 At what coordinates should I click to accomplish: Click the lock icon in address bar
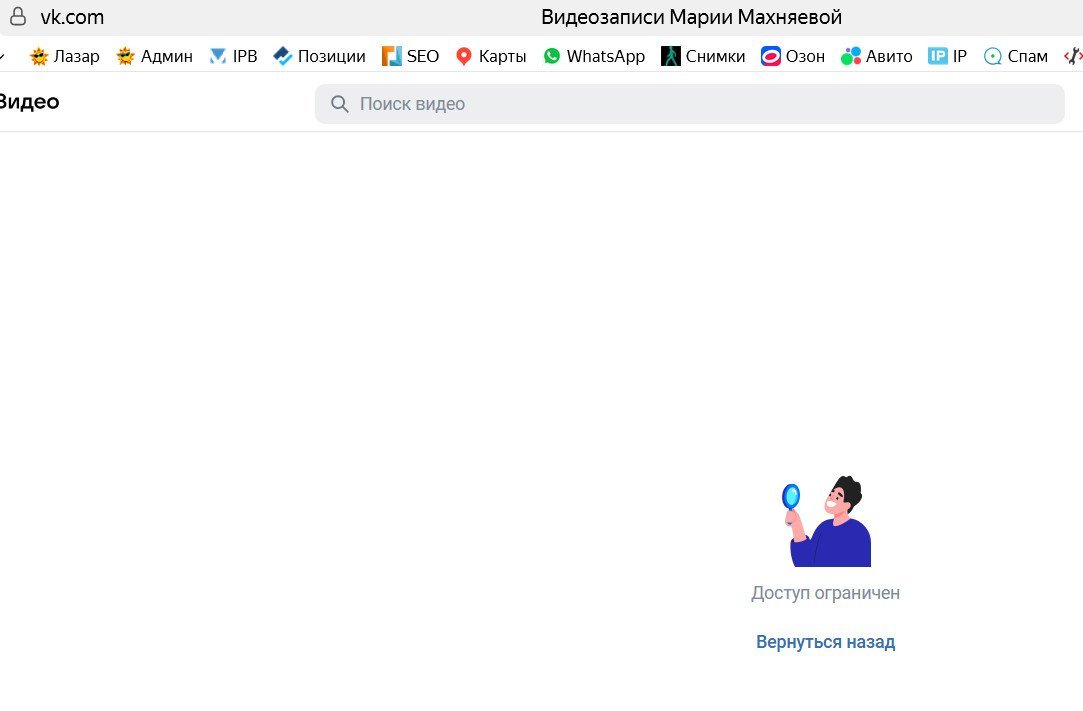click(x=17, y=17)
